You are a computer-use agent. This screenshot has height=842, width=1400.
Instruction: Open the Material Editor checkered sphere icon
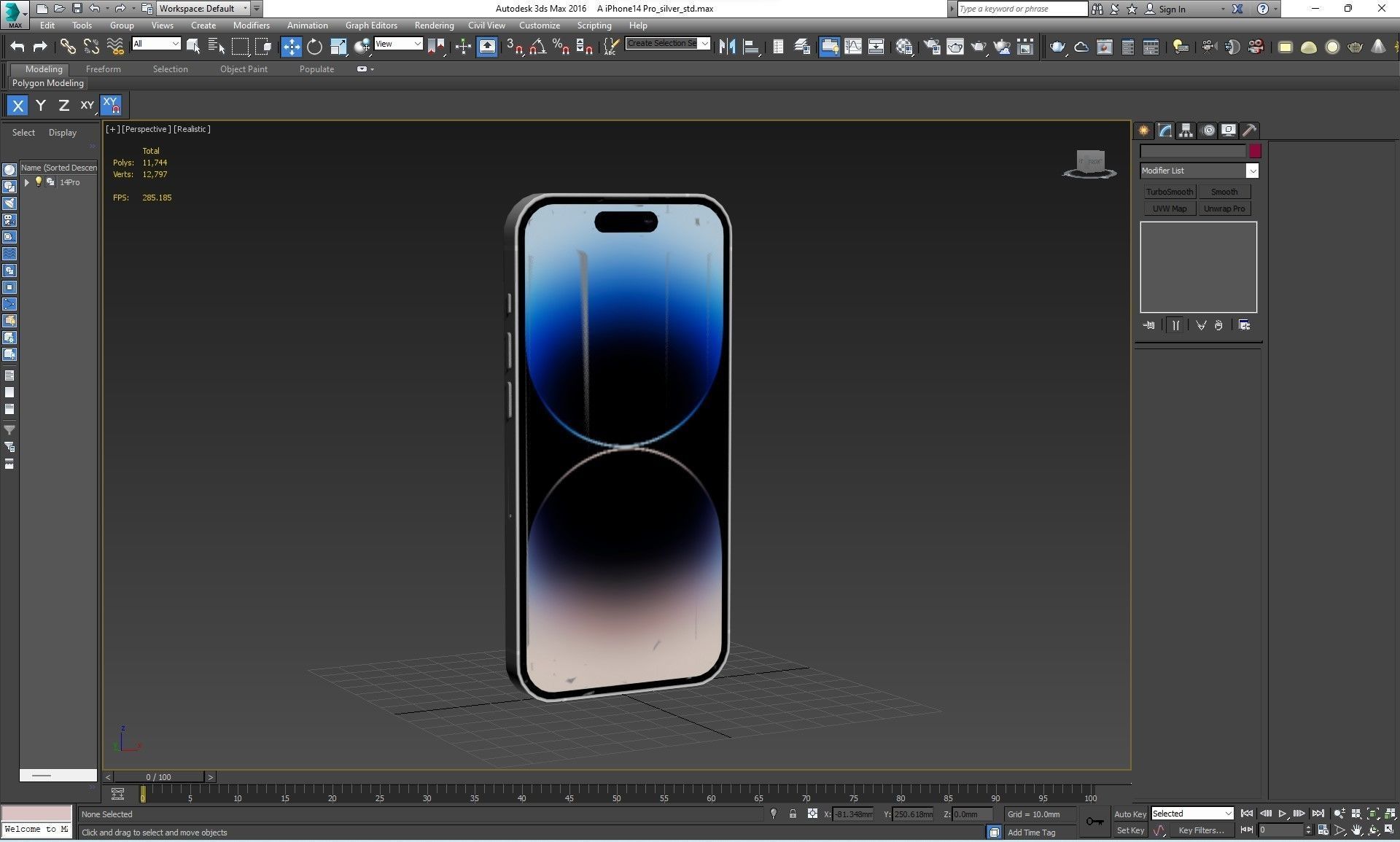click(x=905, y=47)
